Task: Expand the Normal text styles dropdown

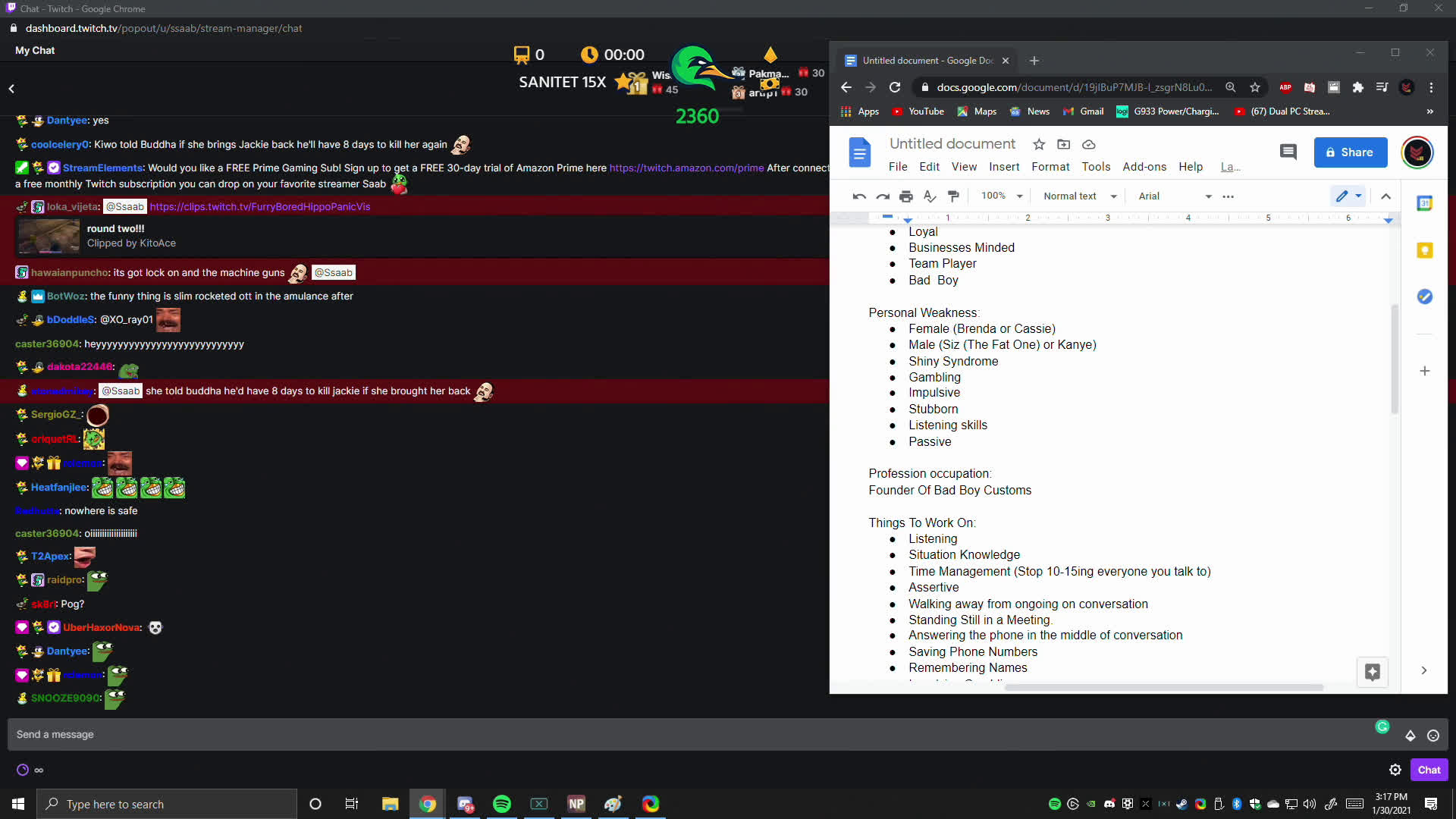Action: (1078, 196)
